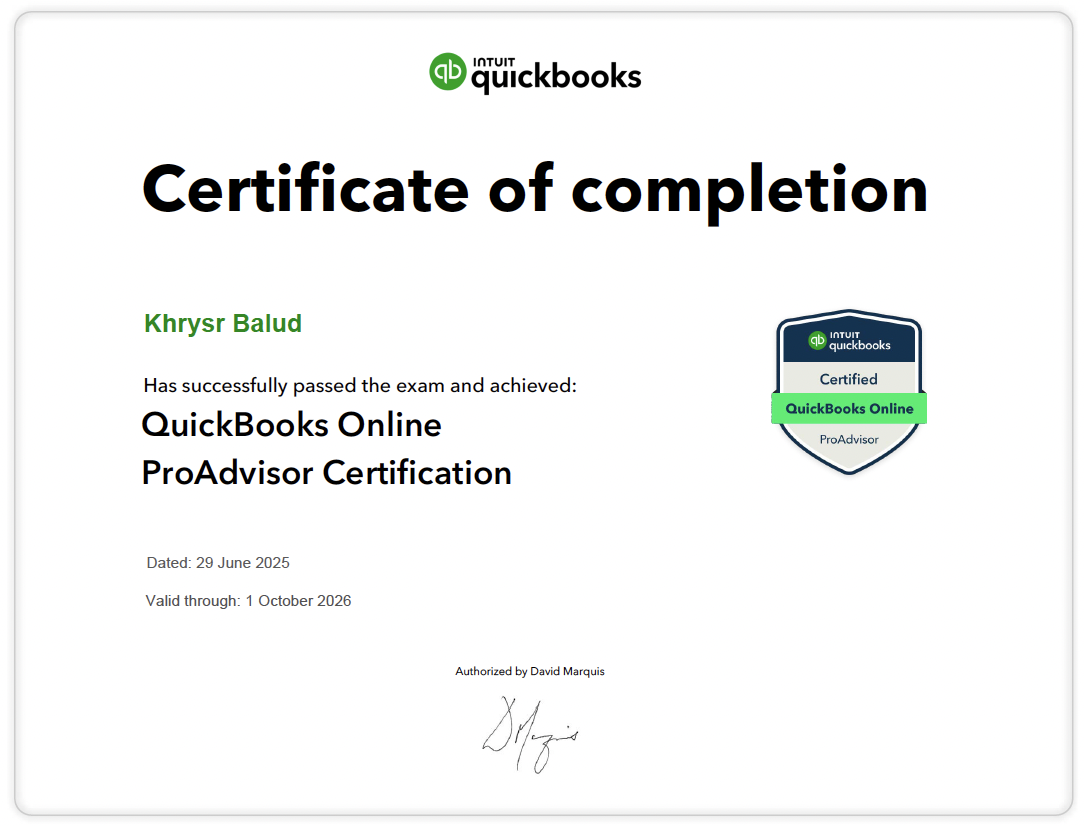Expand the QuickBooks Online certification title
Viewport: 1084px width, 826px height.
click(291, 424)
